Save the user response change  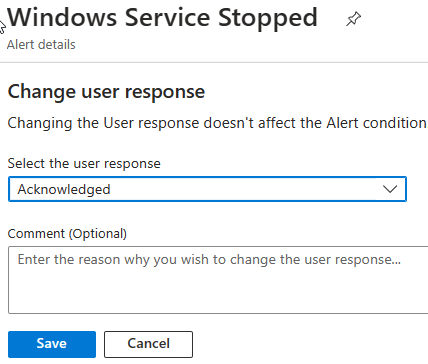tap(52, 344)
